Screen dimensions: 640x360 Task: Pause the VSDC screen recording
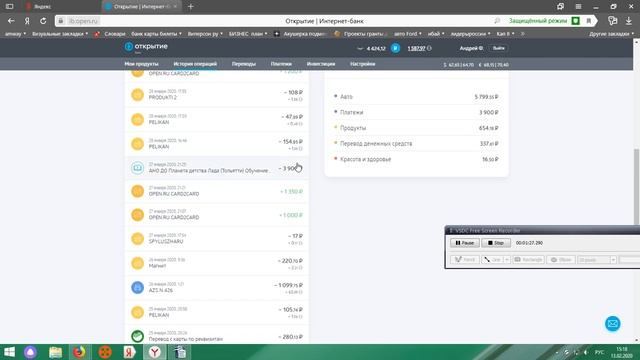tap(464, 243)
